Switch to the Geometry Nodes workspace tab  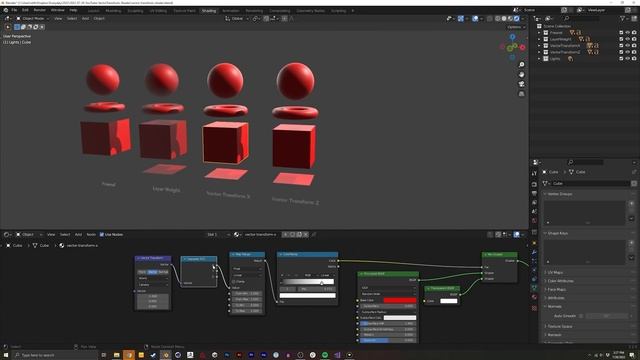(x=311, y=11)
